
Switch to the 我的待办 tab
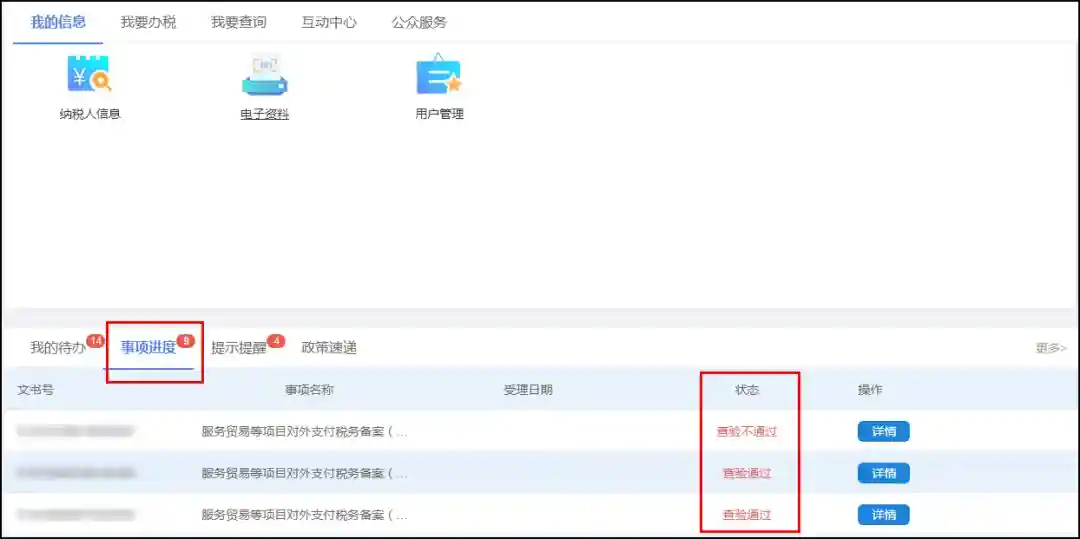point(58,348)
